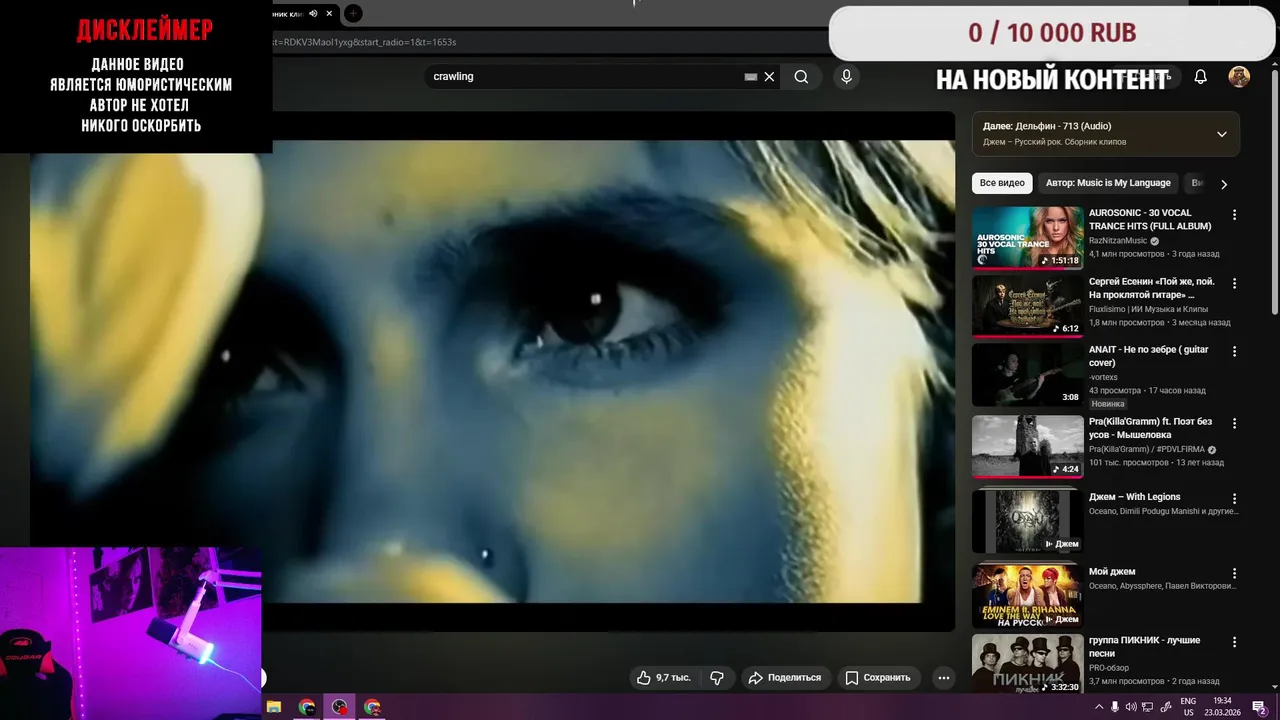
Task: Show next filter chips with arrow
Action: point(1223,184)
